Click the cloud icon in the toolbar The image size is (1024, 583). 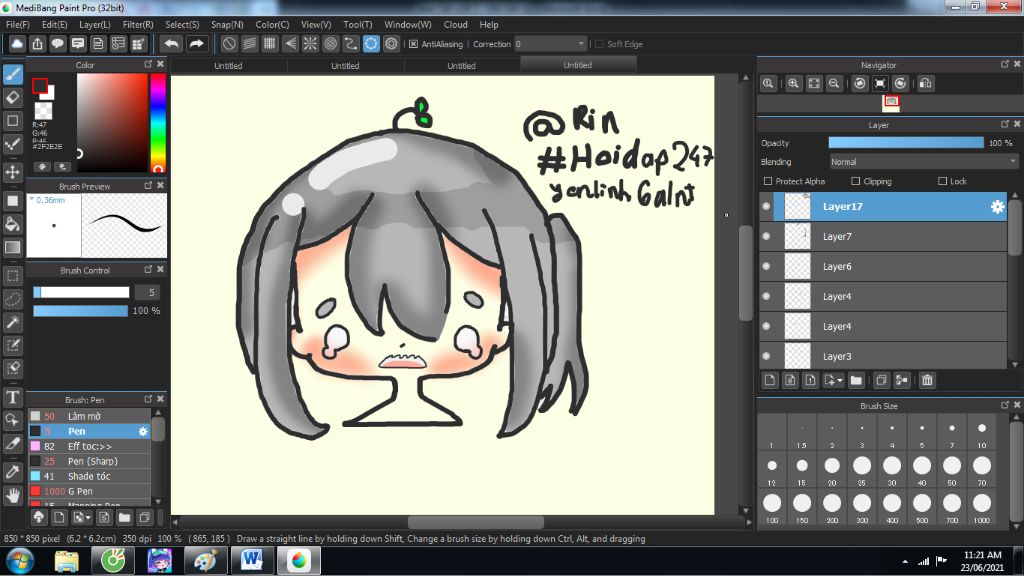pos(17,44)
